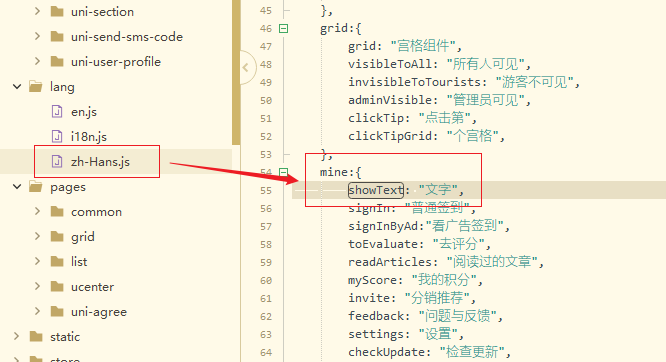Click the adminVisible key
This screenshot has height=362, width=666.
tap(389, 100)
